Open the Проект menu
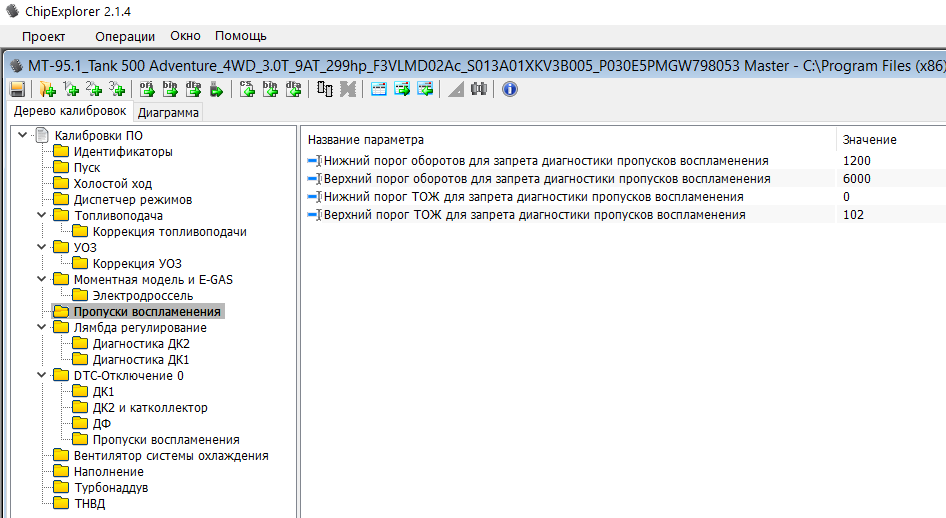Image resolution: width=946 pixels, height=518 pixels. (x=44, y=36)
